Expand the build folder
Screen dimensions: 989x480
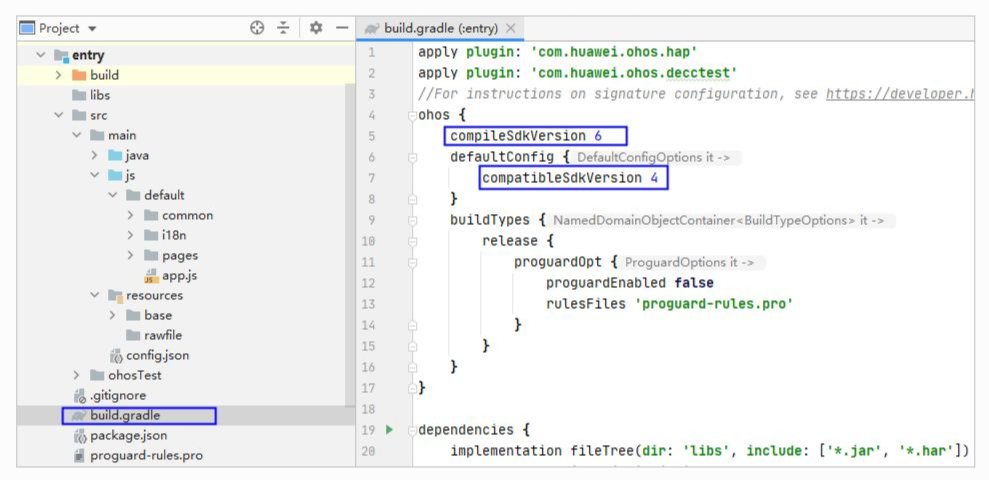pyautogui.click(x=59, y=75)
